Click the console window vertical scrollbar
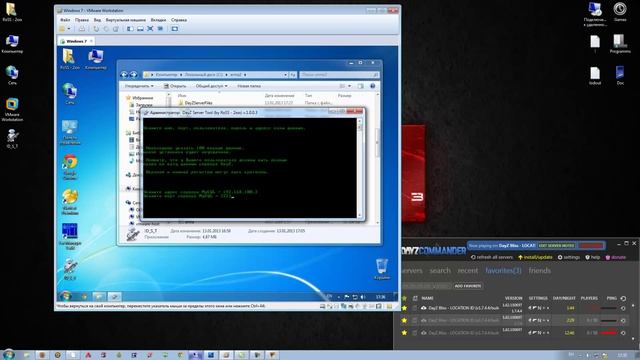The width and height of the screenshot is (640, 360). pos(360,168)
